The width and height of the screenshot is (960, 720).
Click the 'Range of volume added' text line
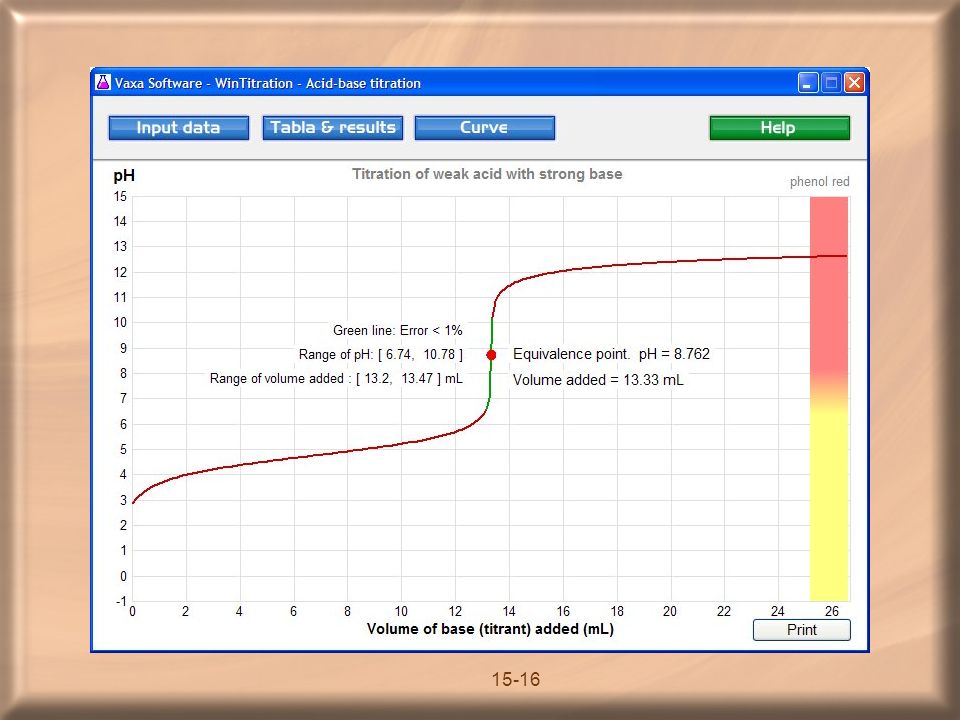(336, 378)
